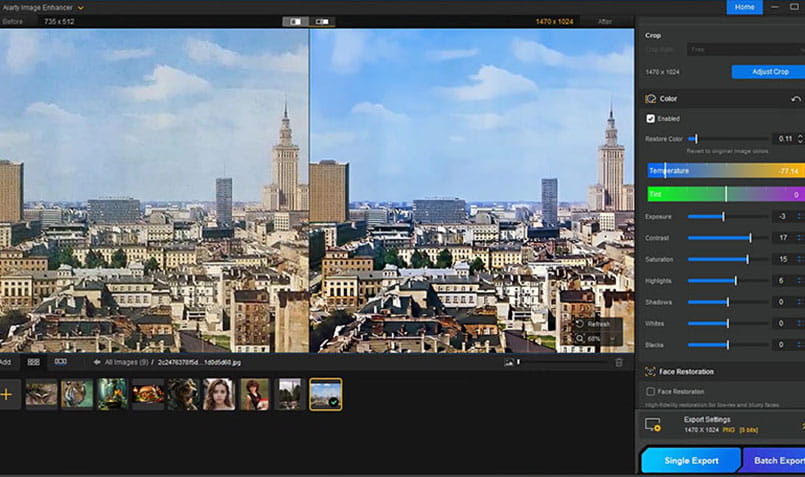Click the Restore Color value stepper arrows

click(799, 138)
